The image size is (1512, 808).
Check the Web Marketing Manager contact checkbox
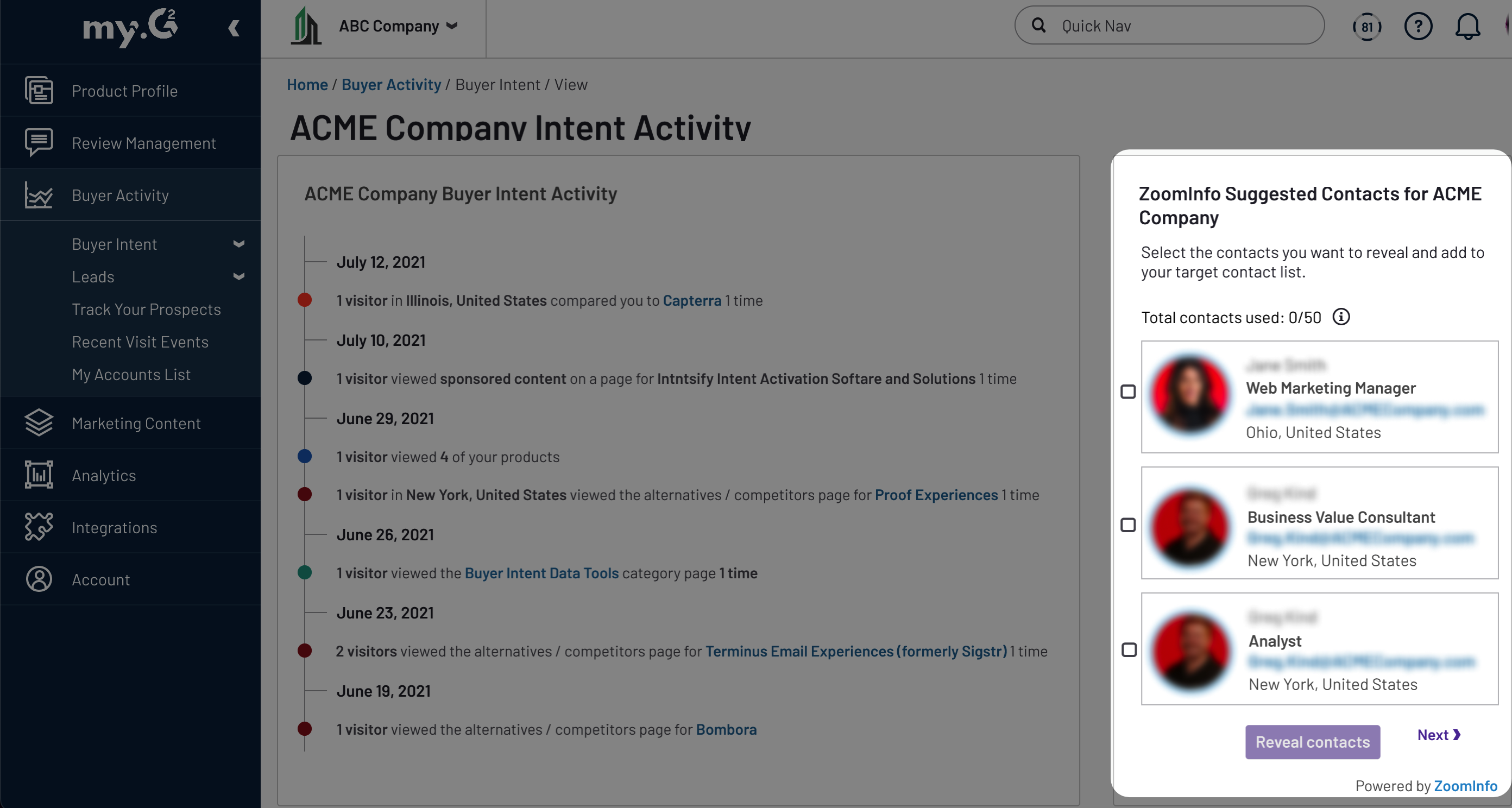(x=1127, y=392)
